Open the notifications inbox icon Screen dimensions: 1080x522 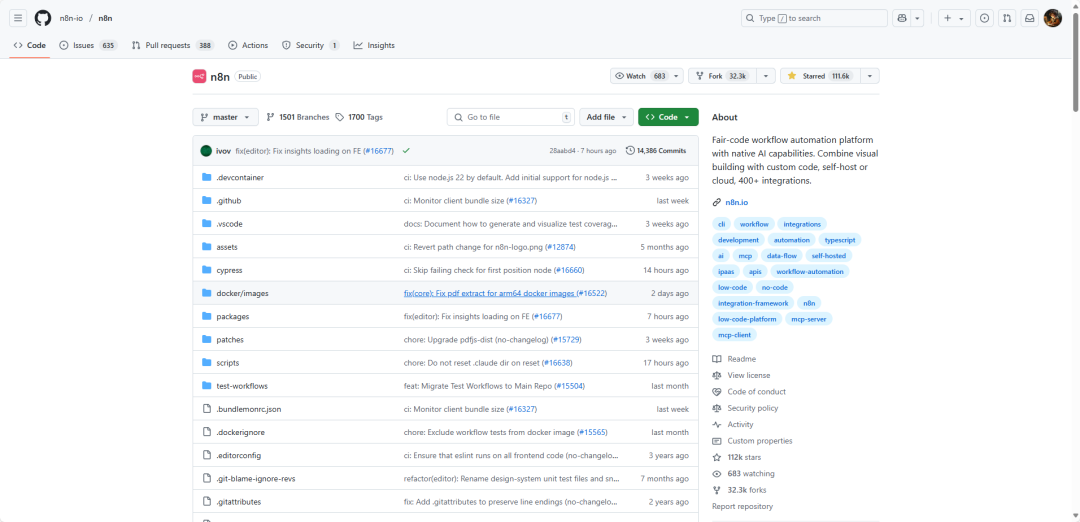[x=1029, y=19]
